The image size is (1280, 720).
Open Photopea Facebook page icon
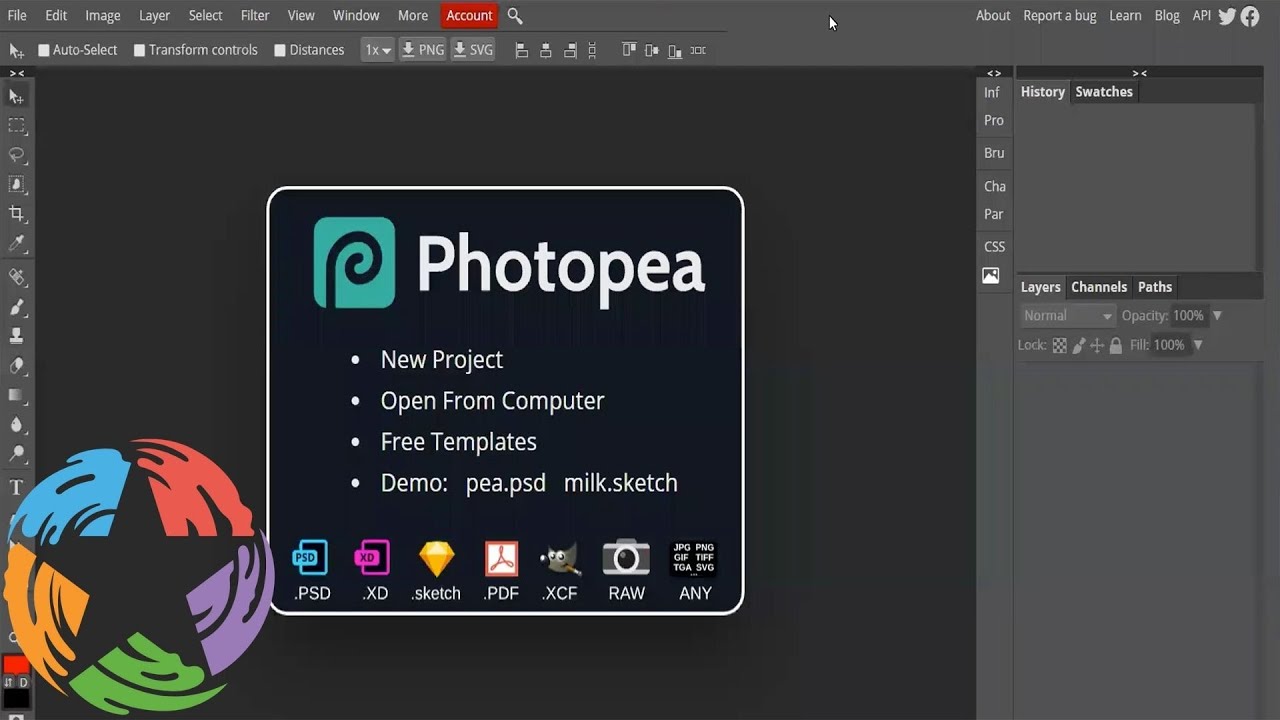pos(1250,16)
